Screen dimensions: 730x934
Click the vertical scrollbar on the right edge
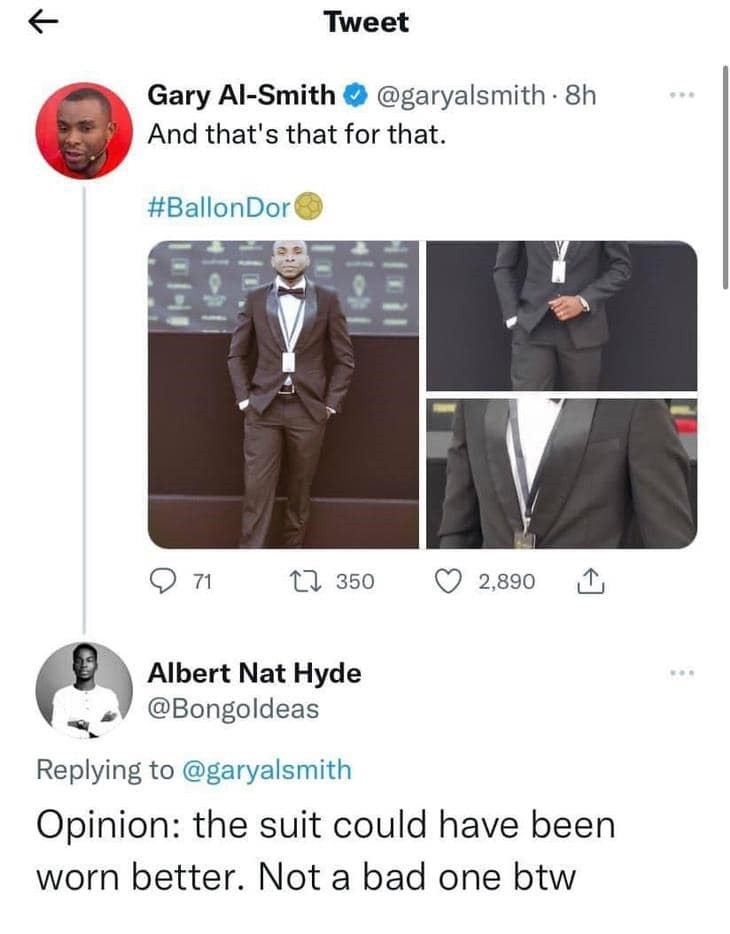(x=725, y=178)
